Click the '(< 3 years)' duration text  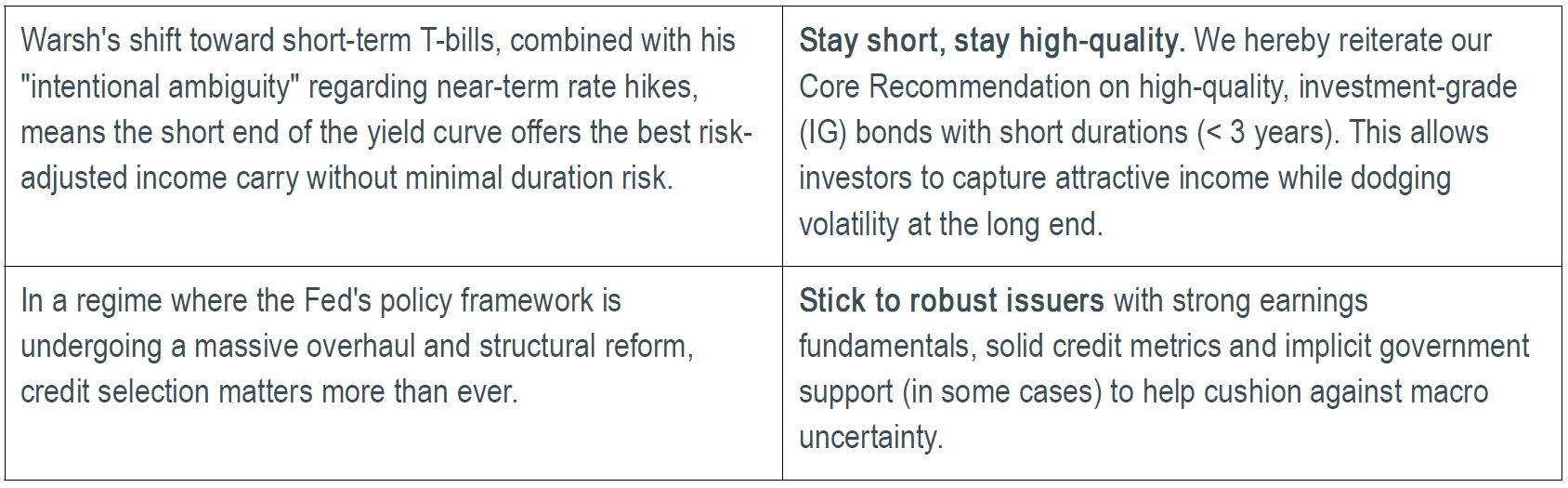(1268, 132)
